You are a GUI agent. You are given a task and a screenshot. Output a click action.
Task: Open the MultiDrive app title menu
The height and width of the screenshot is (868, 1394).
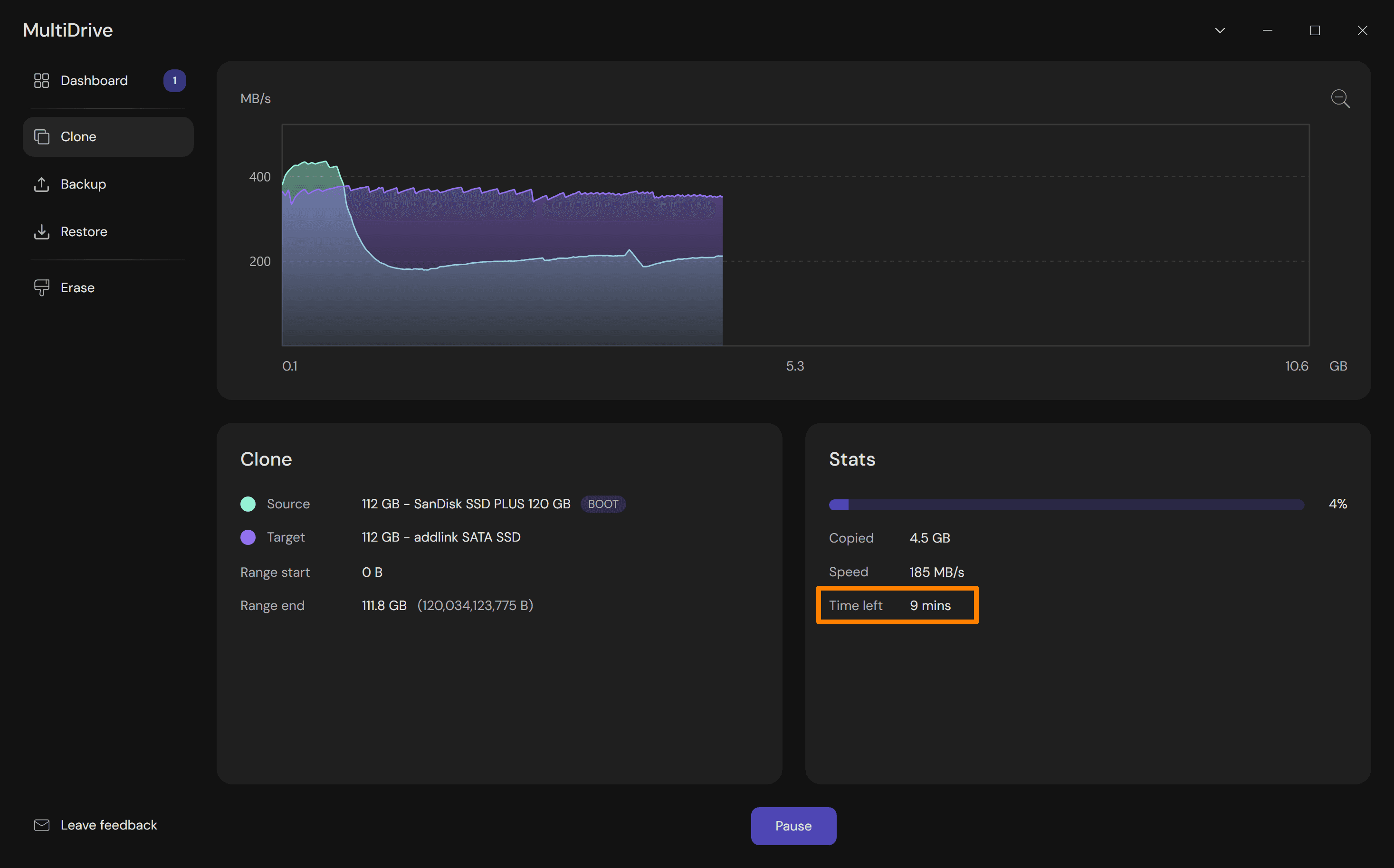67,30
